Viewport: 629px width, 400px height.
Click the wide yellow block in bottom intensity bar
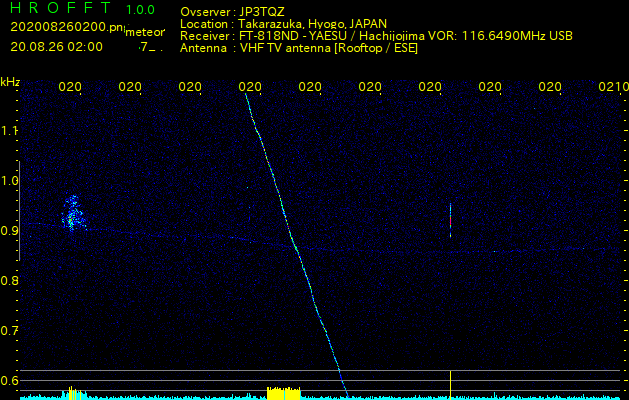(284, 394)
